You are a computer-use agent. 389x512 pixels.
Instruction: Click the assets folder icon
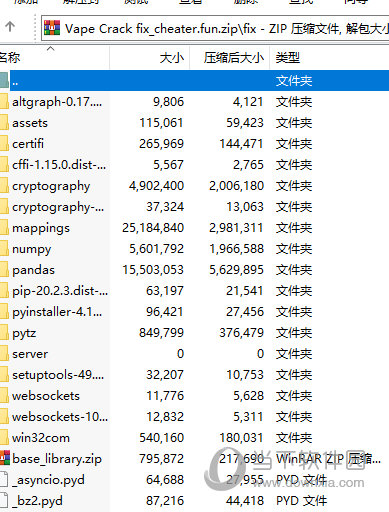4,123
